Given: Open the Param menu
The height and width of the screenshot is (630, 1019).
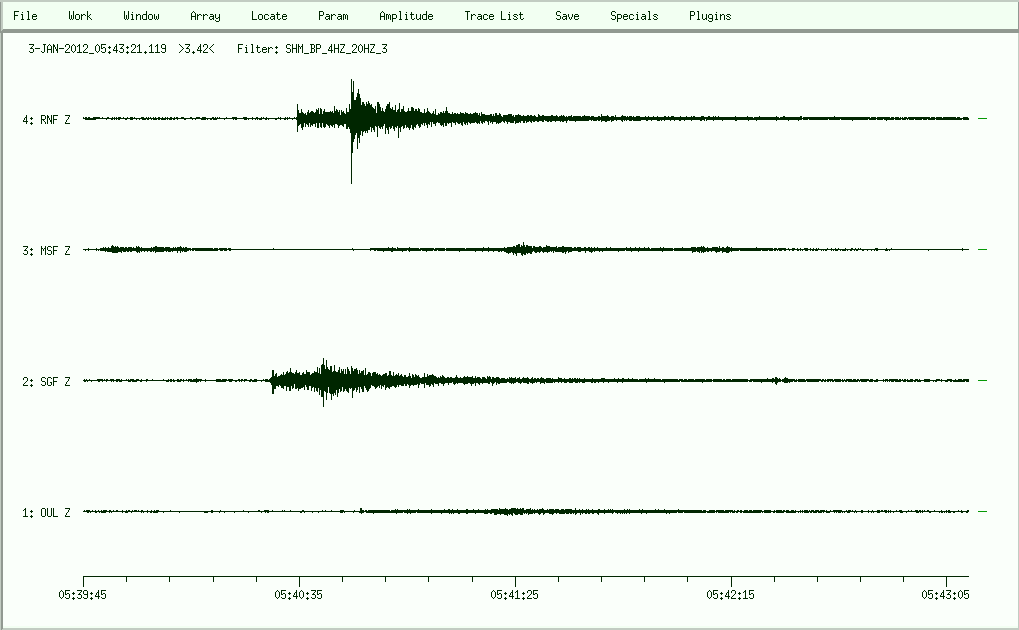Looking at the screenshot, I should (333, 16).
